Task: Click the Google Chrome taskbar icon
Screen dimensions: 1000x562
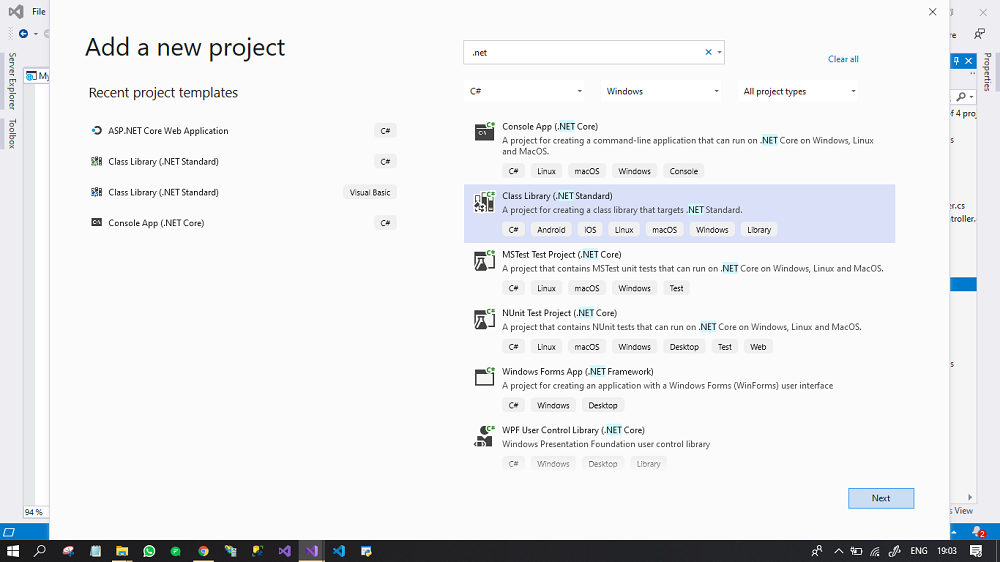Action: point(203,551)
